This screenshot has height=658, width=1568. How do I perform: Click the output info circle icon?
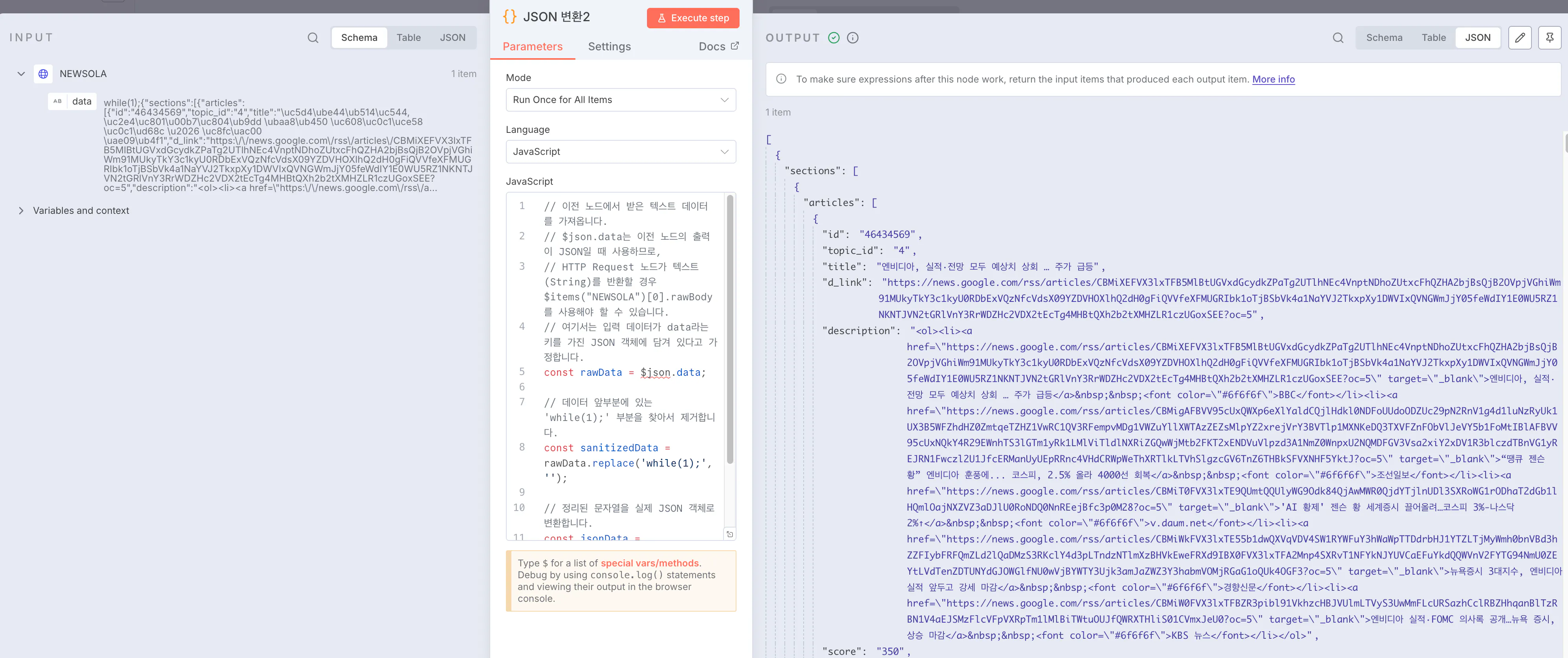click(x=853, y=38)
